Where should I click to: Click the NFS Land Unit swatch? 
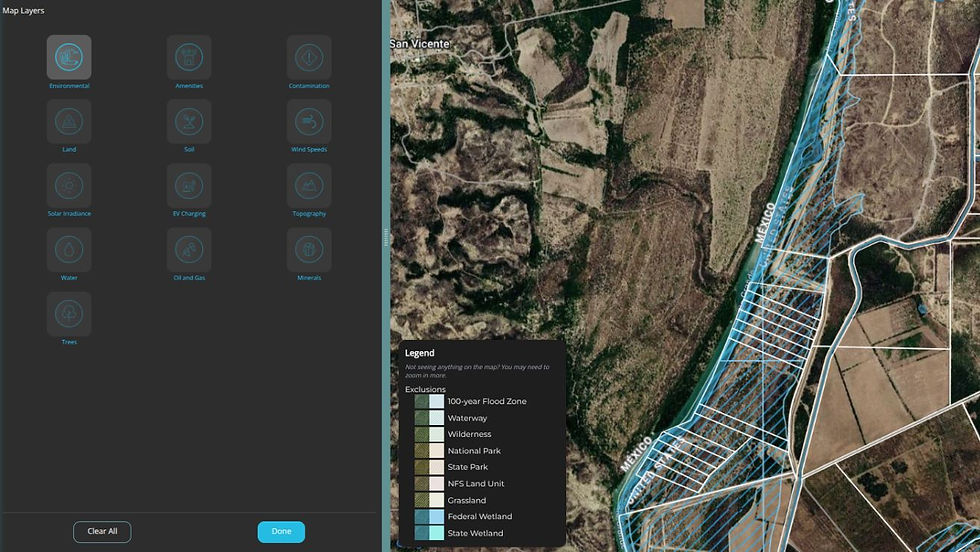pos(429,483)
